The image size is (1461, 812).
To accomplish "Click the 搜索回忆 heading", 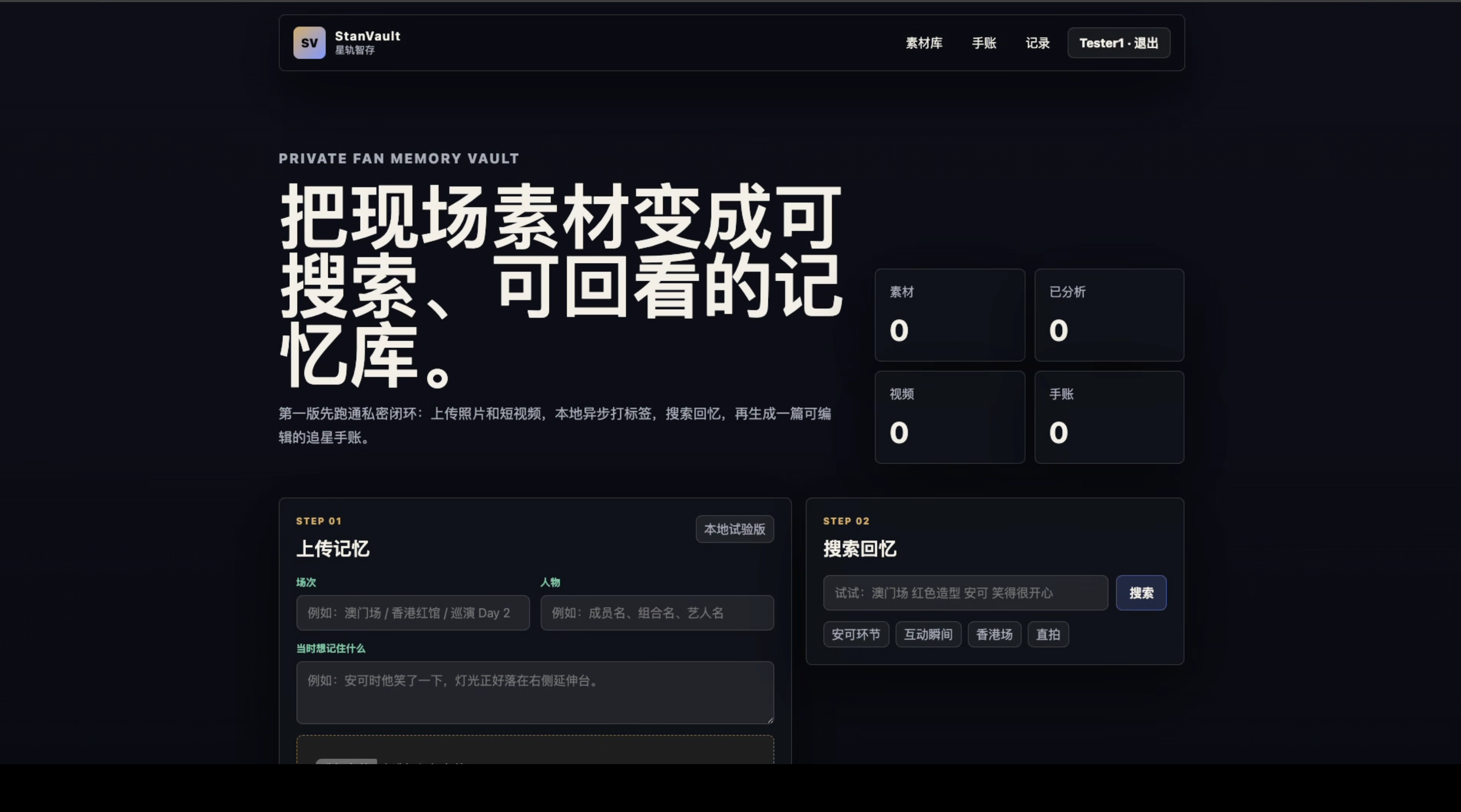I will (x=860, y=549).
